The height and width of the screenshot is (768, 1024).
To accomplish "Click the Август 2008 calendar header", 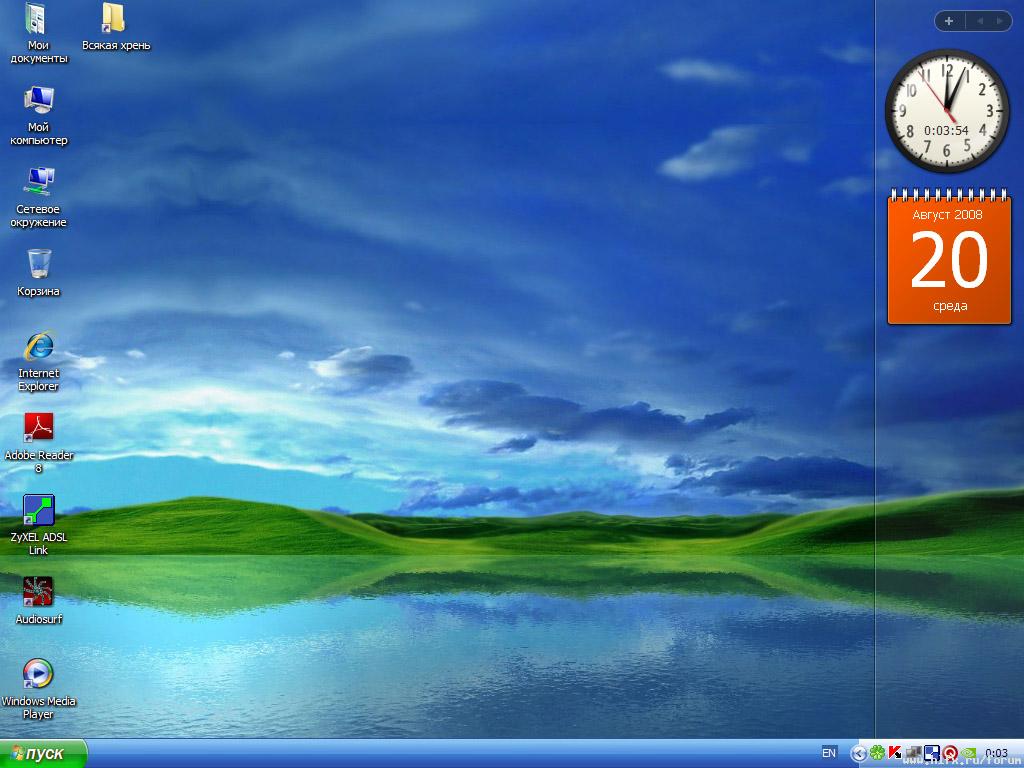I will (947, 214).
